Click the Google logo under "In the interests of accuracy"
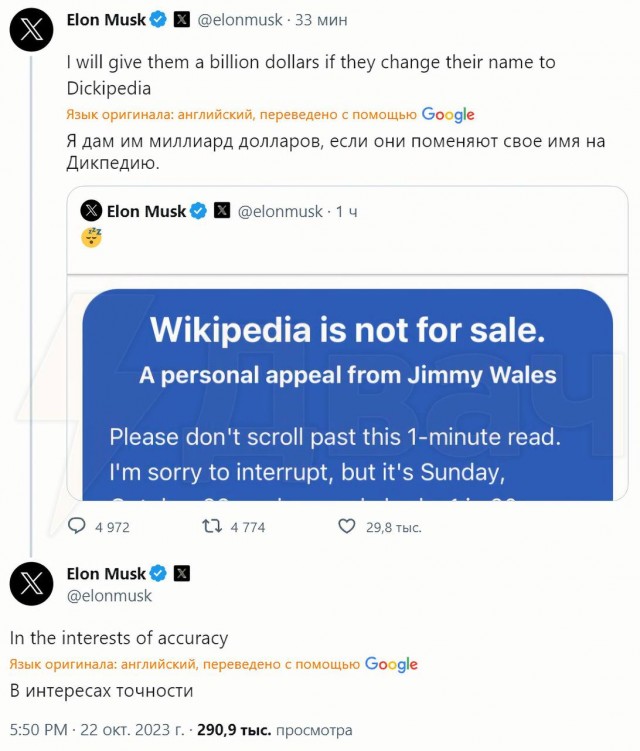640x751 pixels. click(x=391, y=664)
